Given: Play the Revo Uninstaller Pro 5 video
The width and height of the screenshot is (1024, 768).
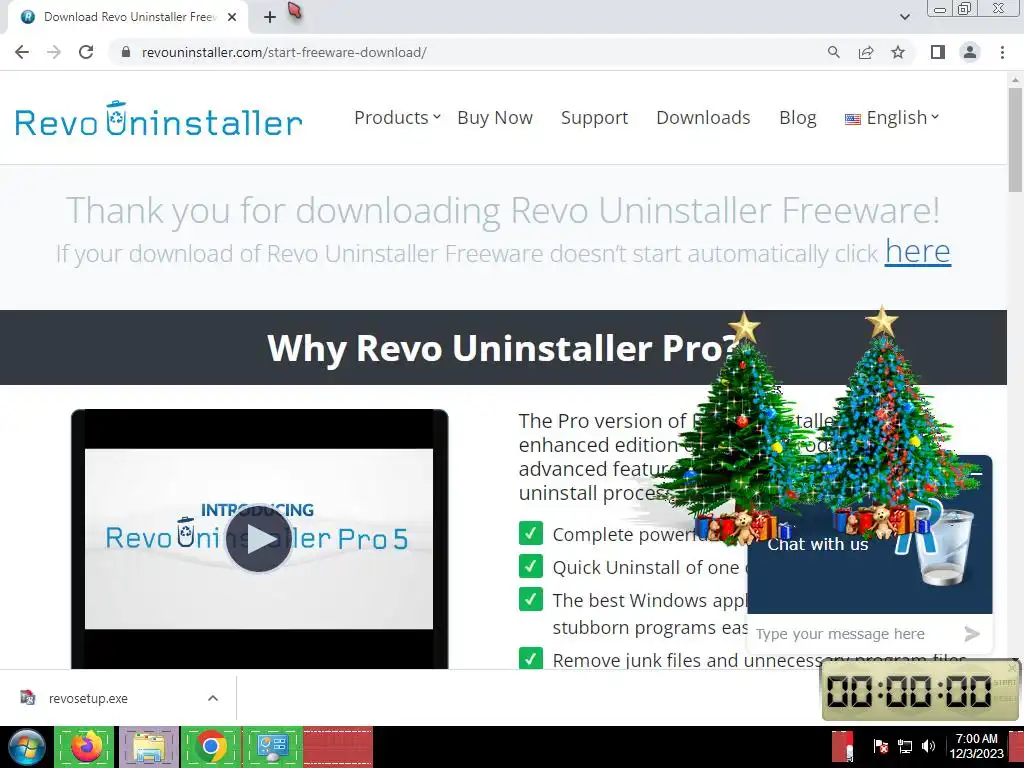Looking at the screenshot, I should (259, 539).
